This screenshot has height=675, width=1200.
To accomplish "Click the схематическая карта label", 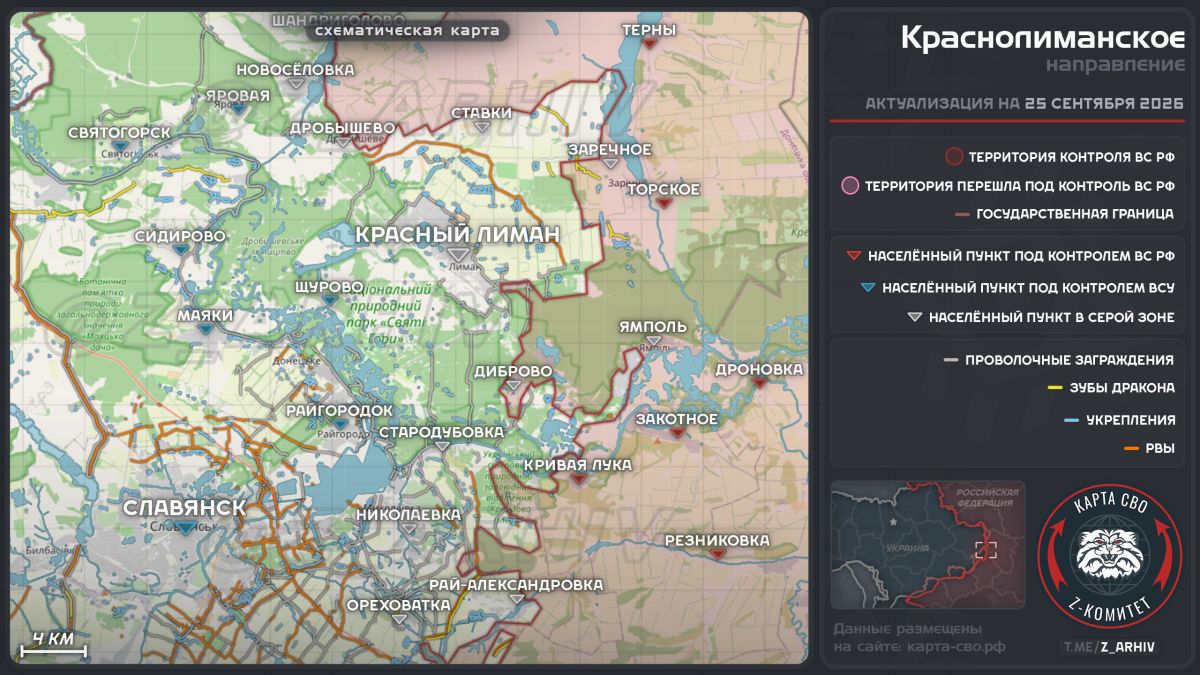I will pyautogui.click(x=408, y=30).
